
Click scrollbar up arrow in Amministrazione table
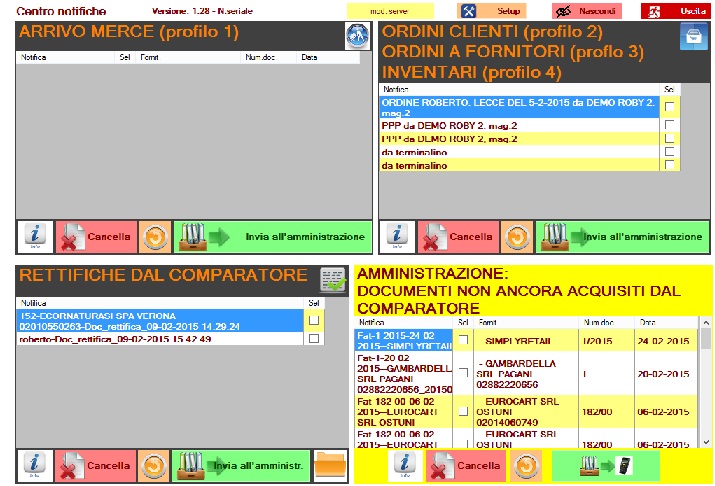706,322
